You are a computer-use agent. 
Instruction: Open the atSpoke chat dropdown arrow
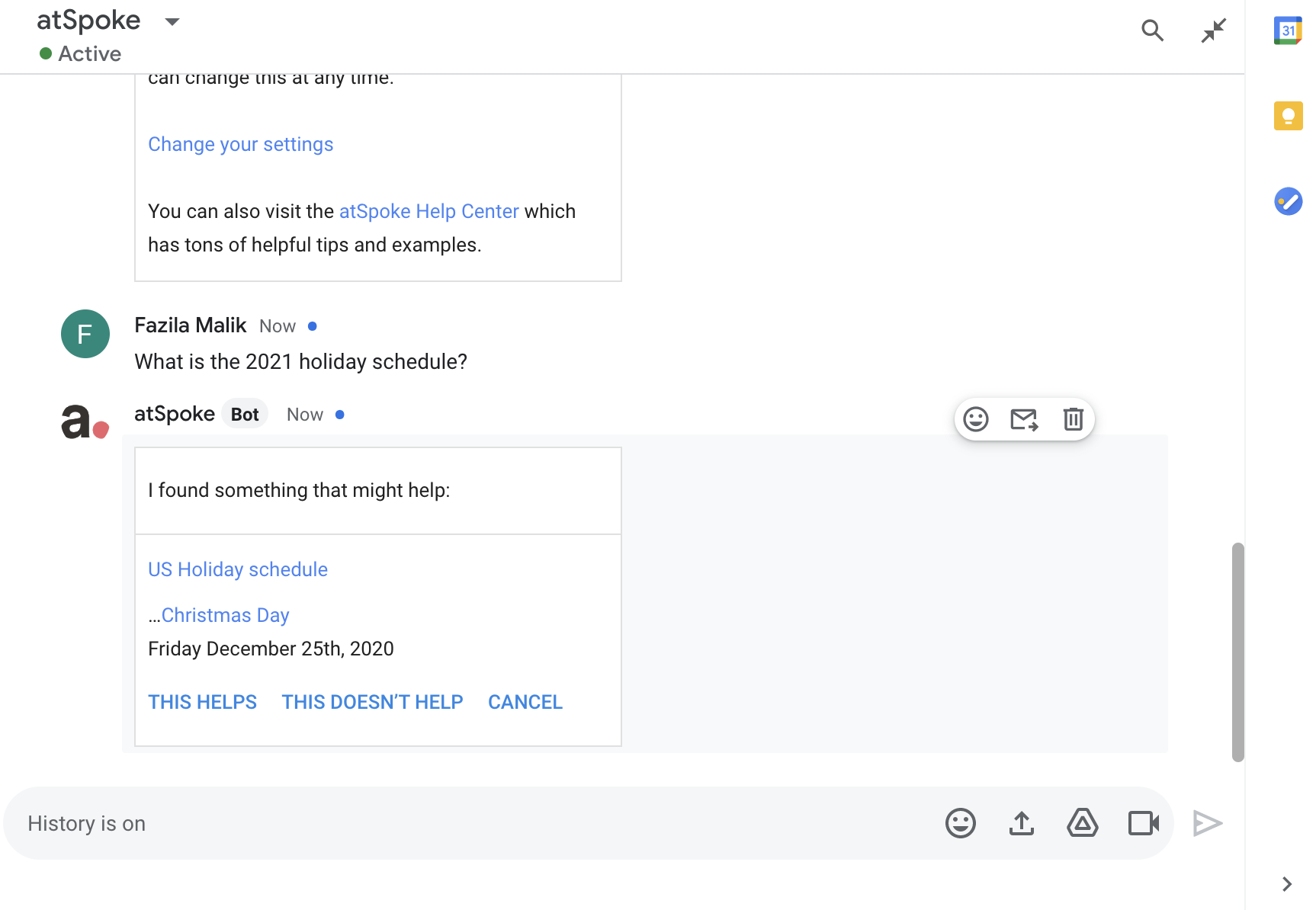point(172,21)
